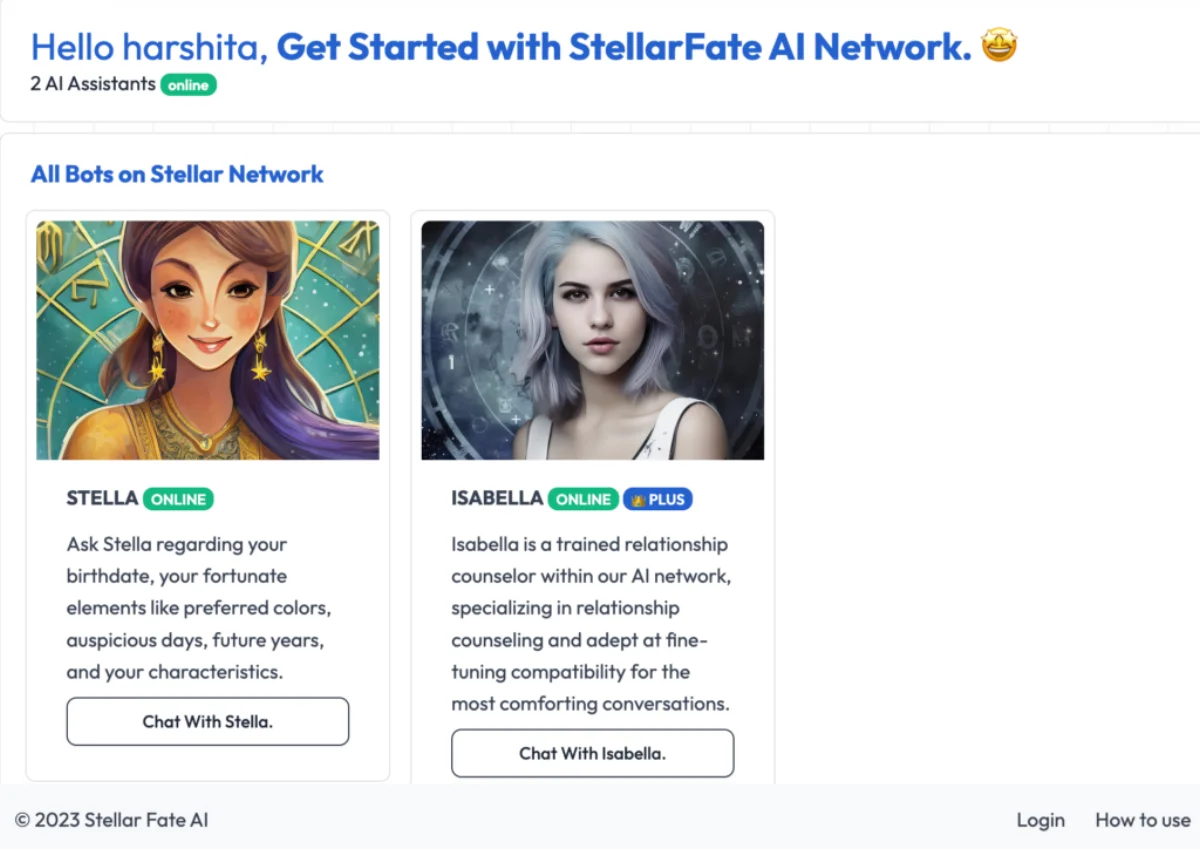The width and height of the screenshot is (1200, 849).
Task: Click the ONLINE badge on Stella's card
Action: coord(178,499)
